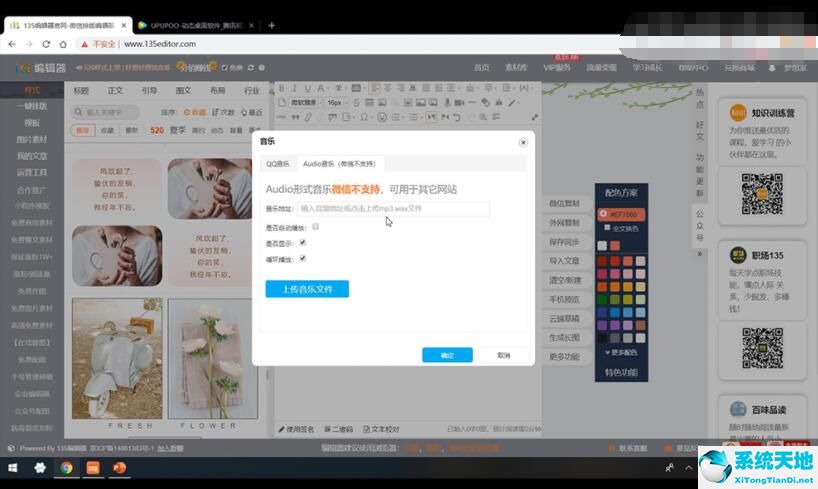Pick the green swatch in 配色方案
This screenshot has height=489, width=818.
[x=602, y=300]
